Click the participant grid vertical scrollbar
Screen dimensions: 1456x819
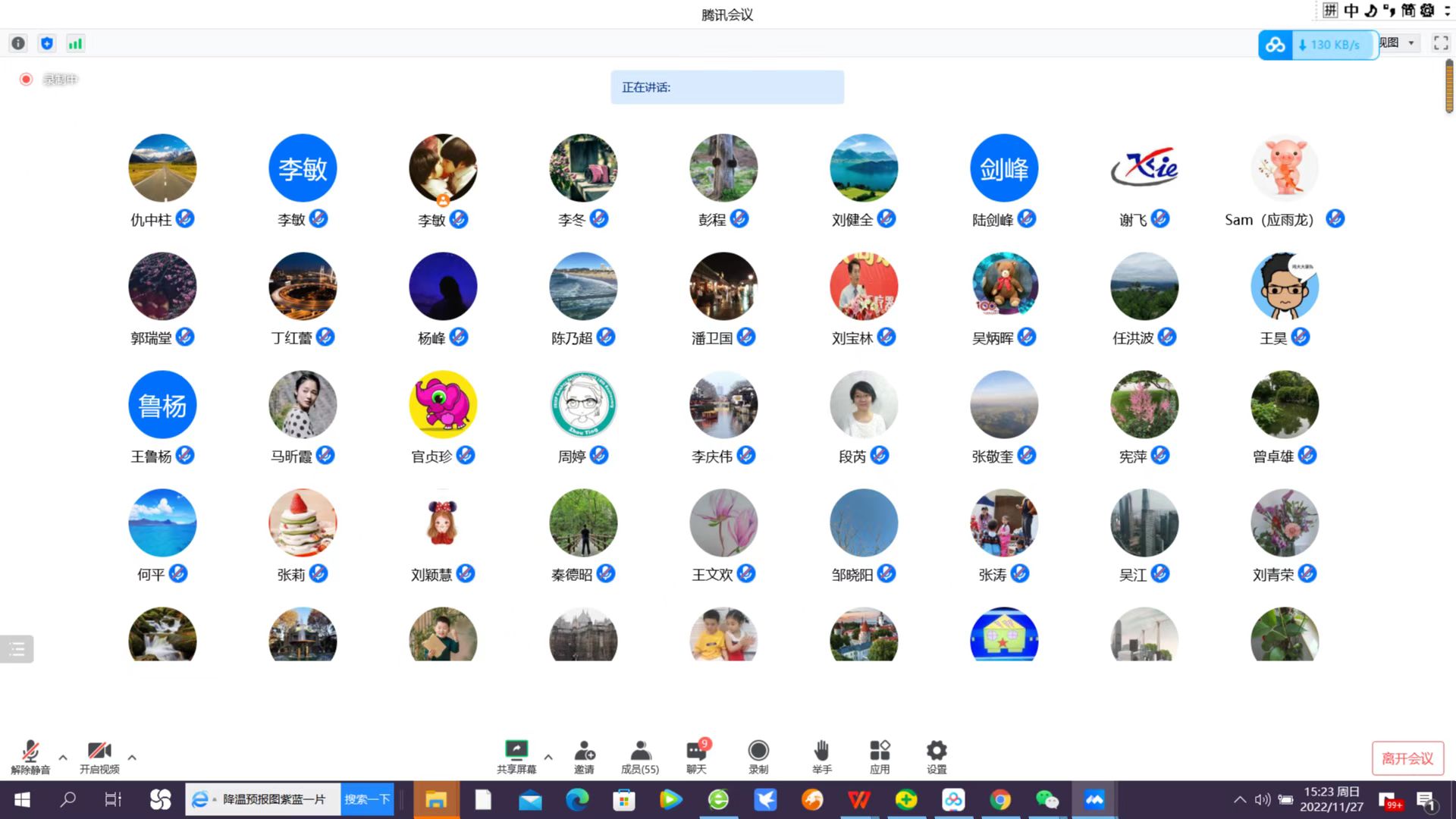[1449, 87]
